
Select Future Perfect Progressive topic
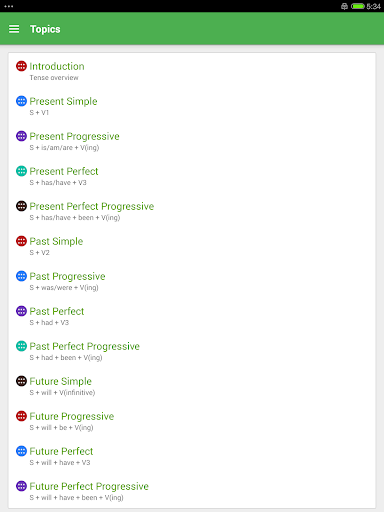(x=192, y=491)
